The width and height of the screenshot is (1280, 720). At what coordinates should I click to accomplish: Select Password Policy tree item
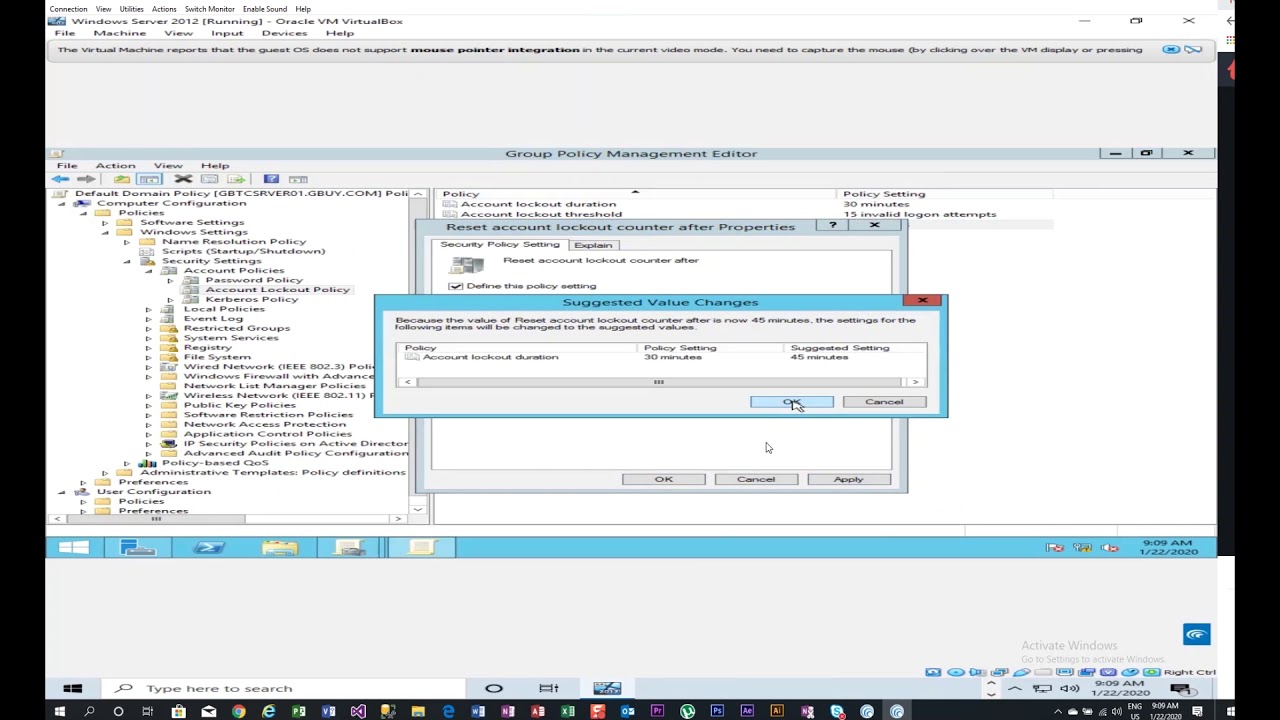point(253,280)
